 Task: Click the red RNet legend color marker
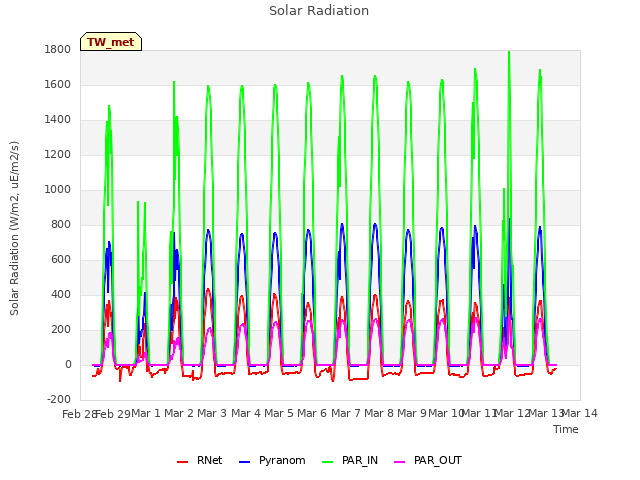(182, 462)
